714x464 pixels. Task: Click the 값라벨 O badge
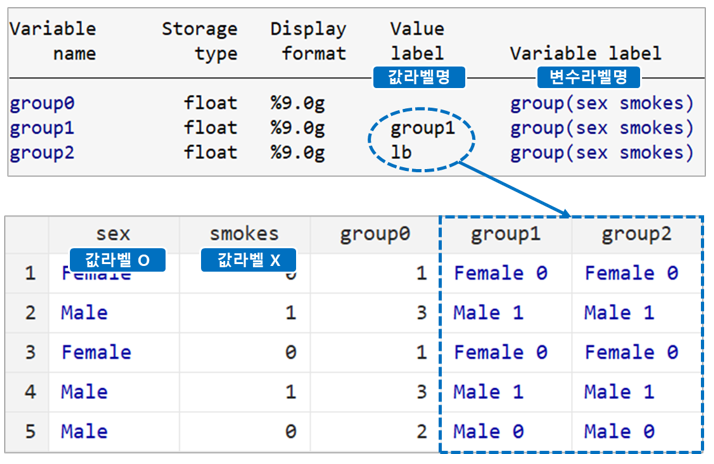point(117,260)
